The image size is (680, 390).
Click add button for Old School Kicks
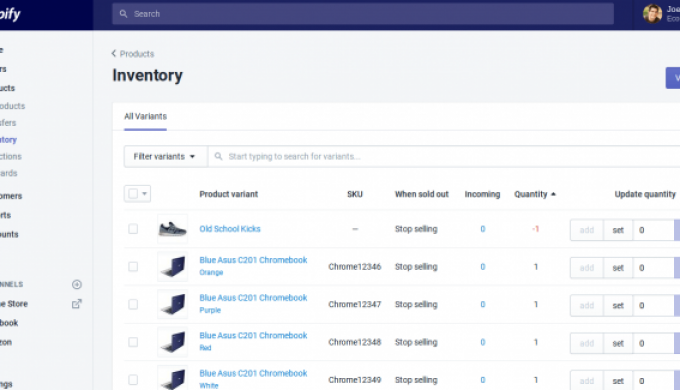click(x=586, y=230)
